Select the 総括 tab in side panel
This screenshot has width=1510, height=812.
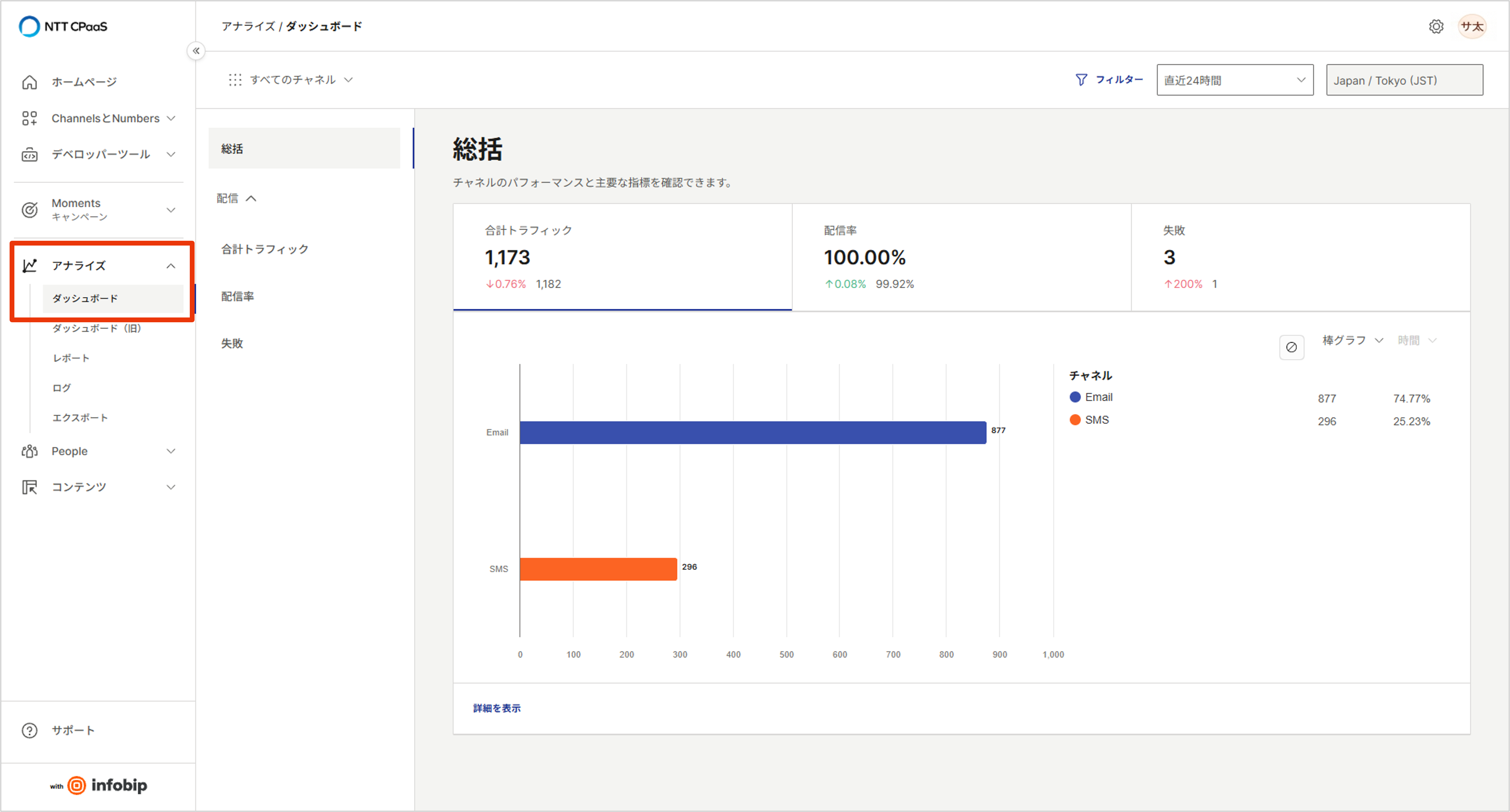pos(304,149)
